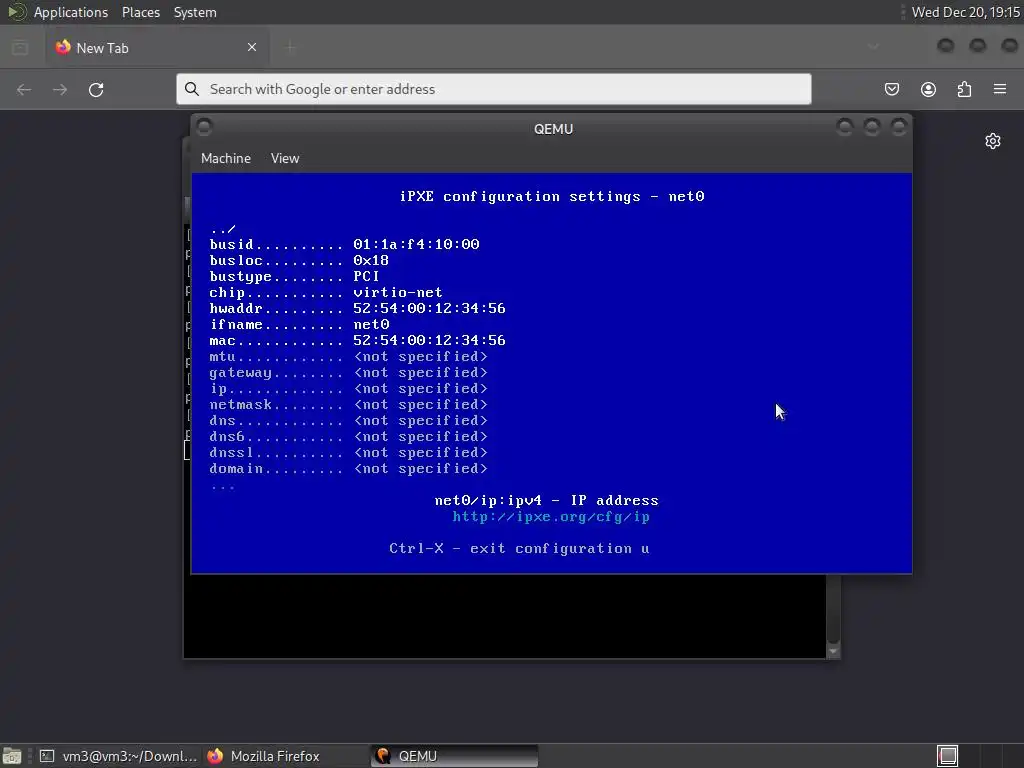Click the Firefox back arrow icon
Image resolution: width=1024 pixels, height=768 pixels.
click(x=24, y=89)
